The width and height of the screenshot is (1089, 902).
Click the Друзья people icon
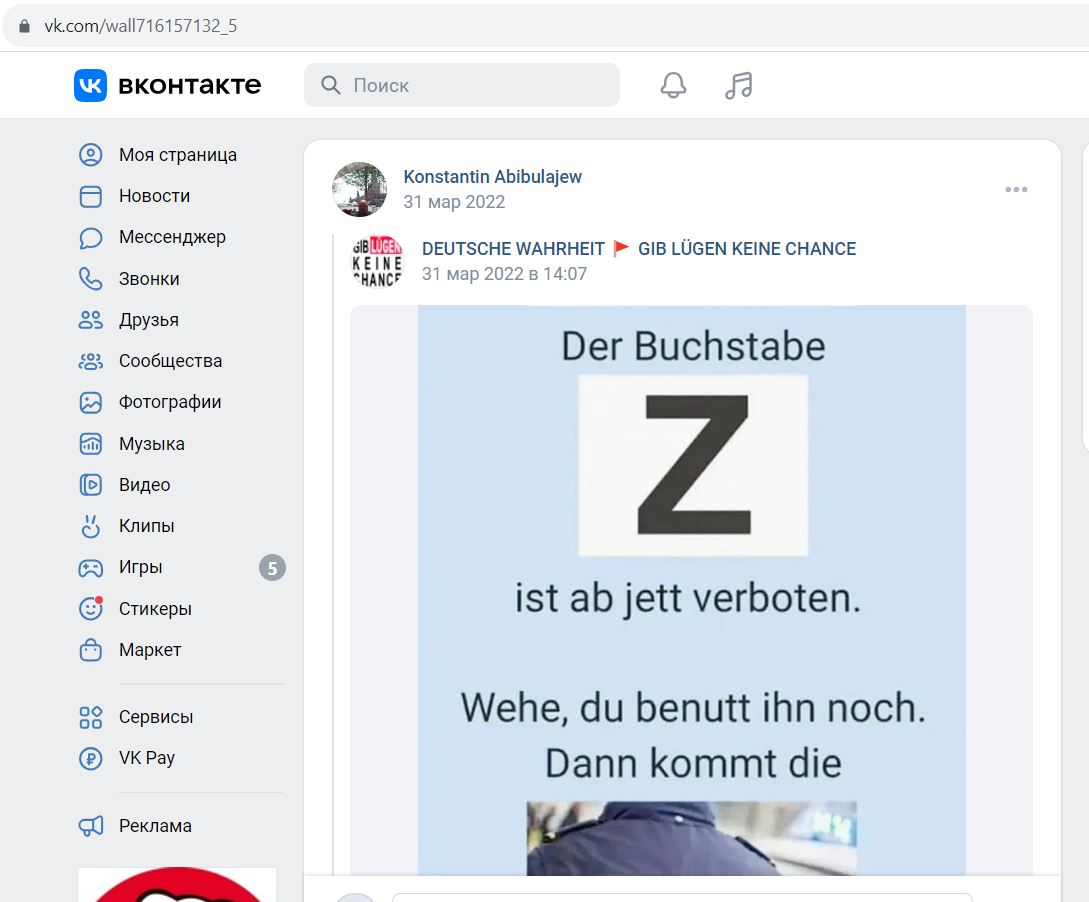[90, 320]
